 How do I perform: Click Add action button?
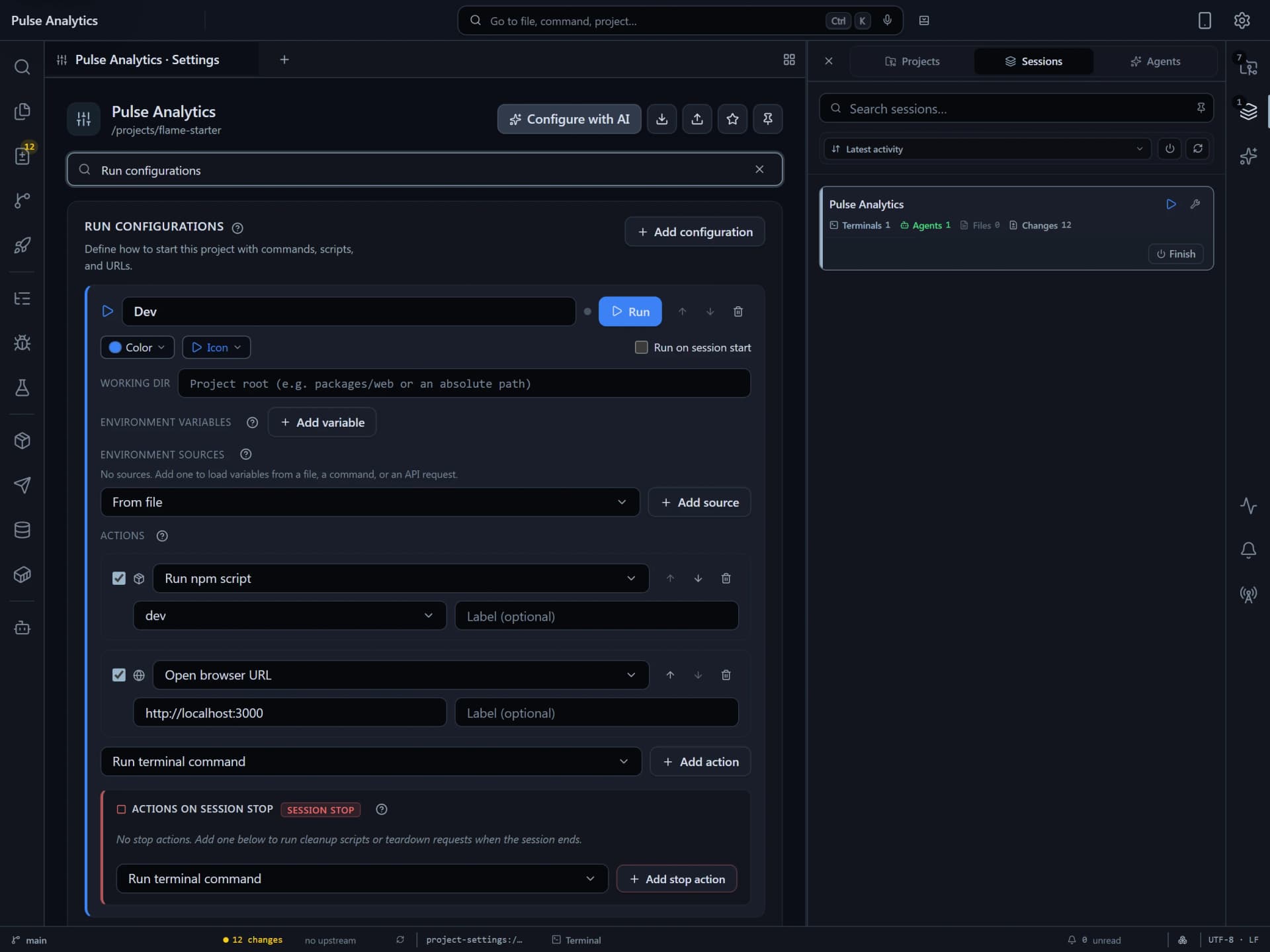[700, 761]
